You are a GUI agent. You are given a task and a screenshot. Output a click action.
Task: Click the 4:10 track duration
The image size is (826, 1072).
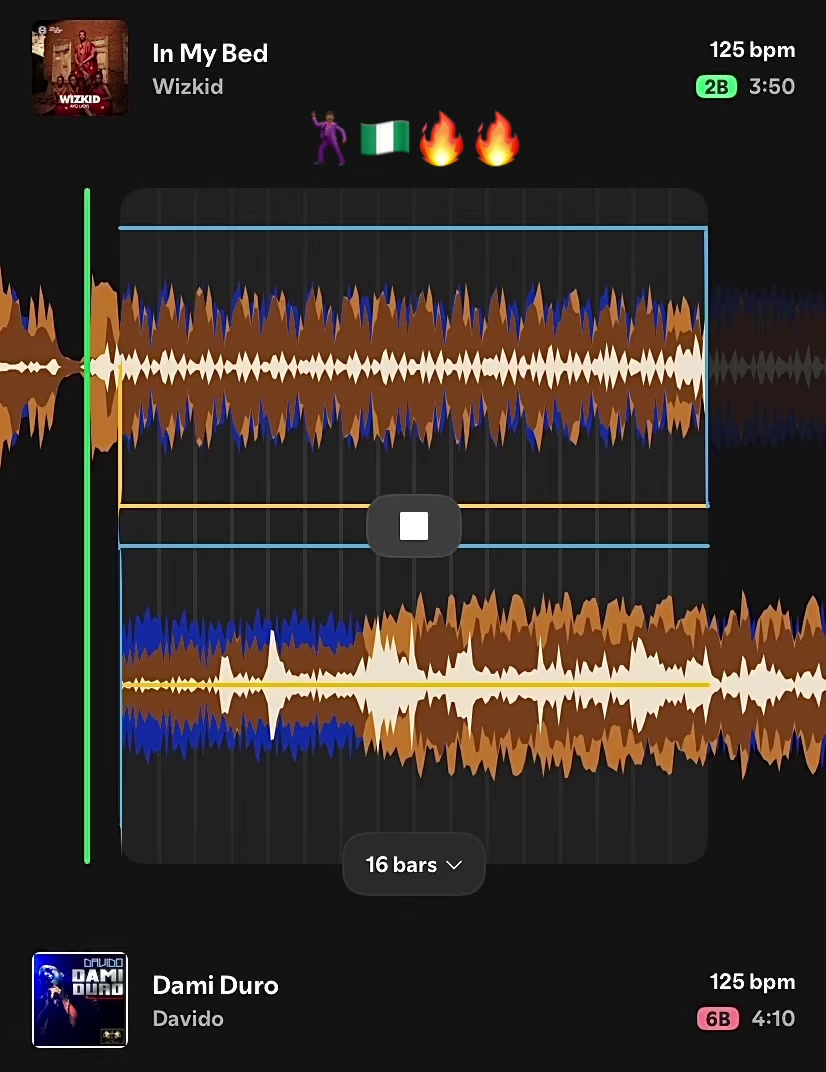pyautogui.click(x=773, y=1019)
